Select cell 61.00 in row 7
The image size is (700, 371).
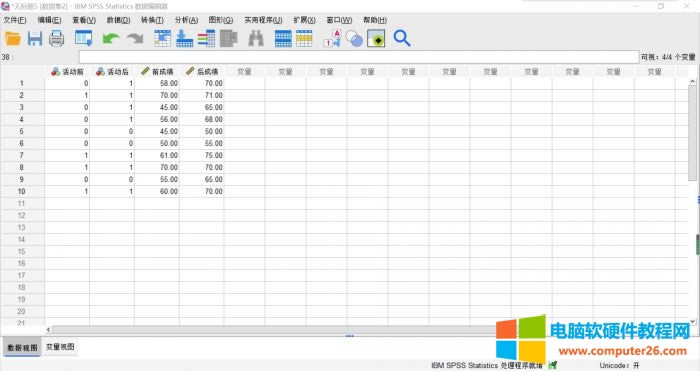click(157, 155)
